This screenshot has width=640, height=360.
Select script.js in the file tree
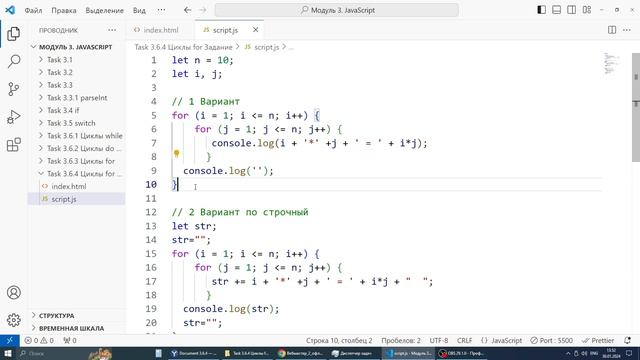[x=76, y=199]
